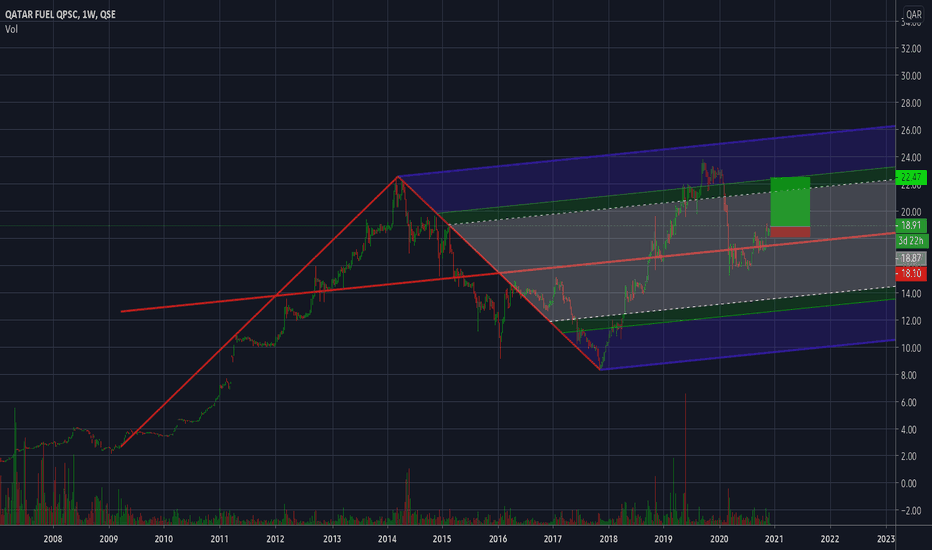Image resolution: width=932 pixels, height=550 pixels.
Task: Click the 28.00 price axis label
Action: coord(911,103)
